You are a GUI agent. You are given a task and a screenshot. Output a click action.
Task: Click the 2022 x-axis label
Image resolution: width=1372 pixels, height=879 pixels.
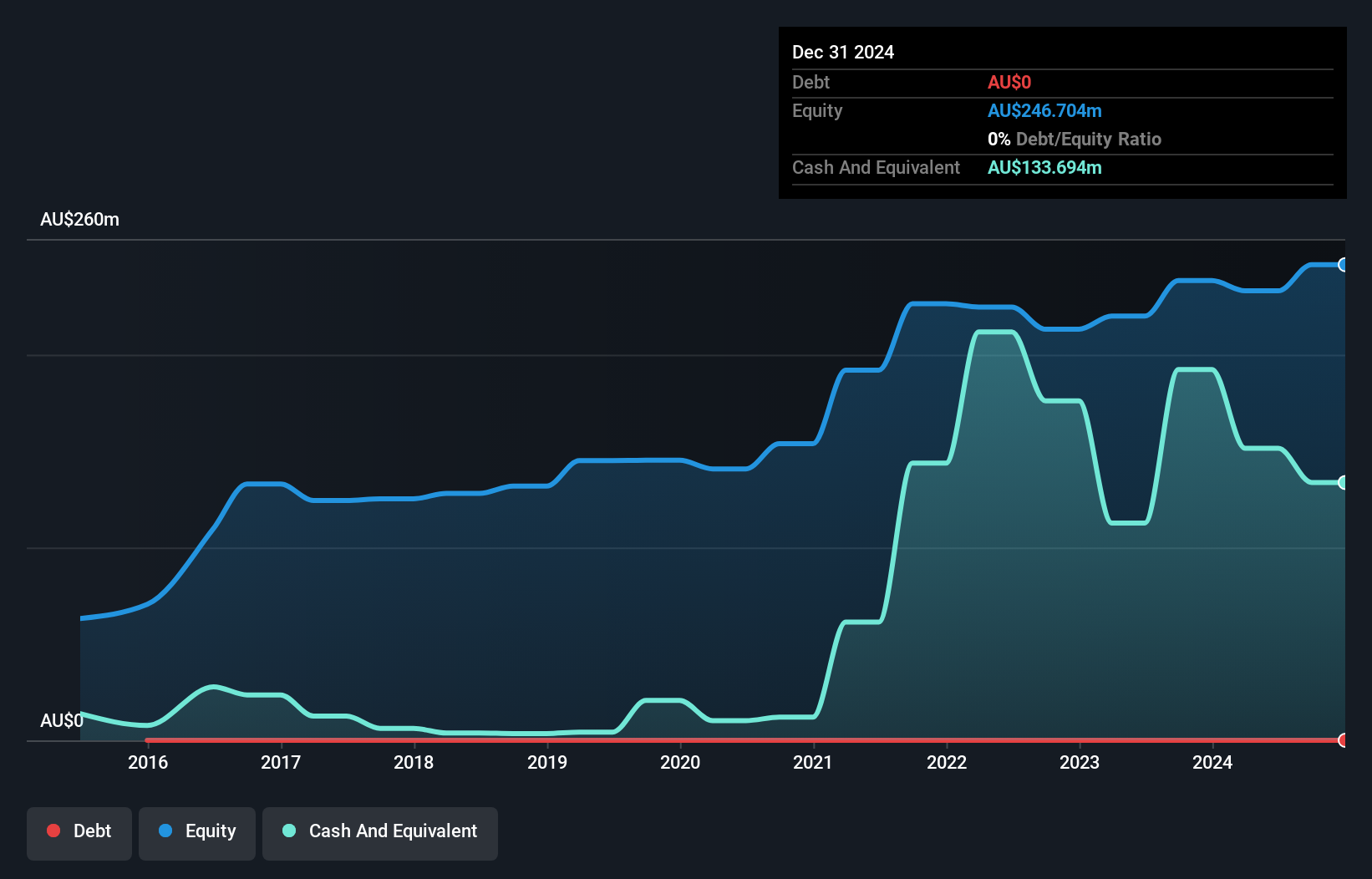point(947,762)
